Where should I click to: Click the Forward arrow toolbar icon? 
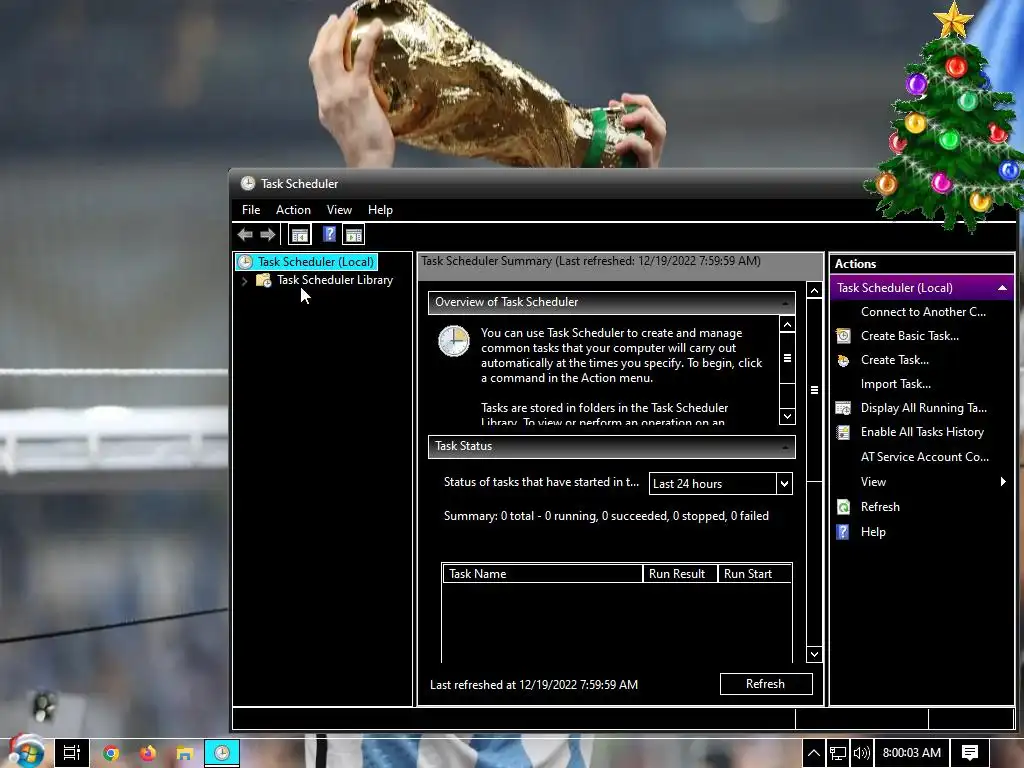(267, 234)
